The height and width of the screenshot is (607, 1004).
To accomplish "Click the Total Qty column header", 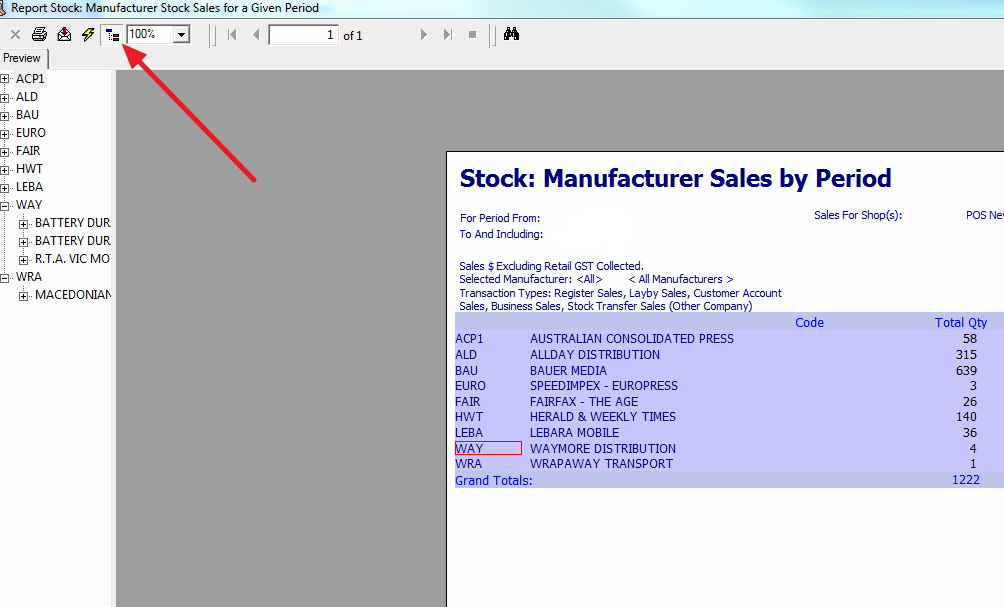I will pos(960,323).
